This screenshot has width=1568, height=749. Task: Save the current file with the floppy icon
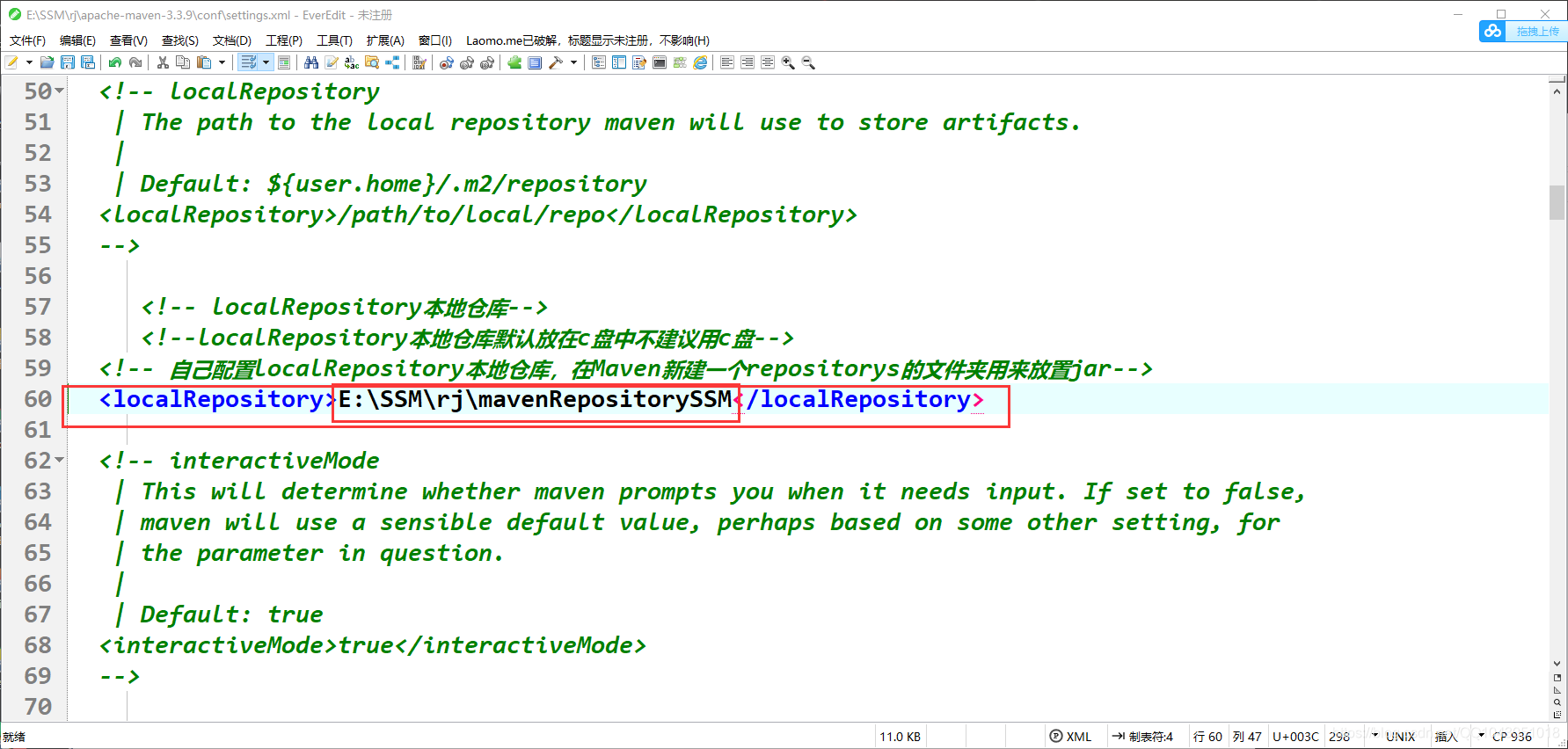[68, 62]
